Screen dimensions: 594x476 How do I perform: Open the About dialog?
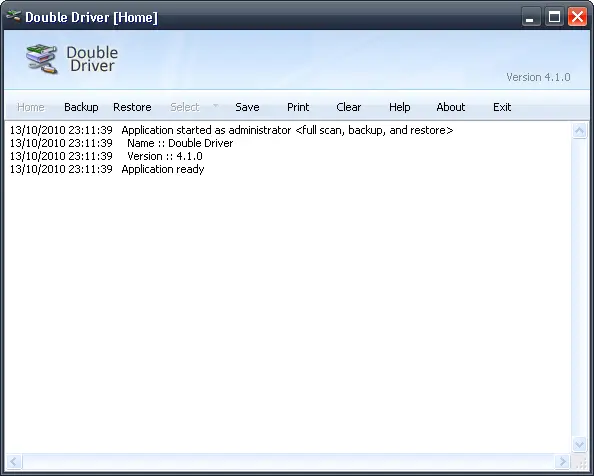pyautogui.click(x=451, y=107)
